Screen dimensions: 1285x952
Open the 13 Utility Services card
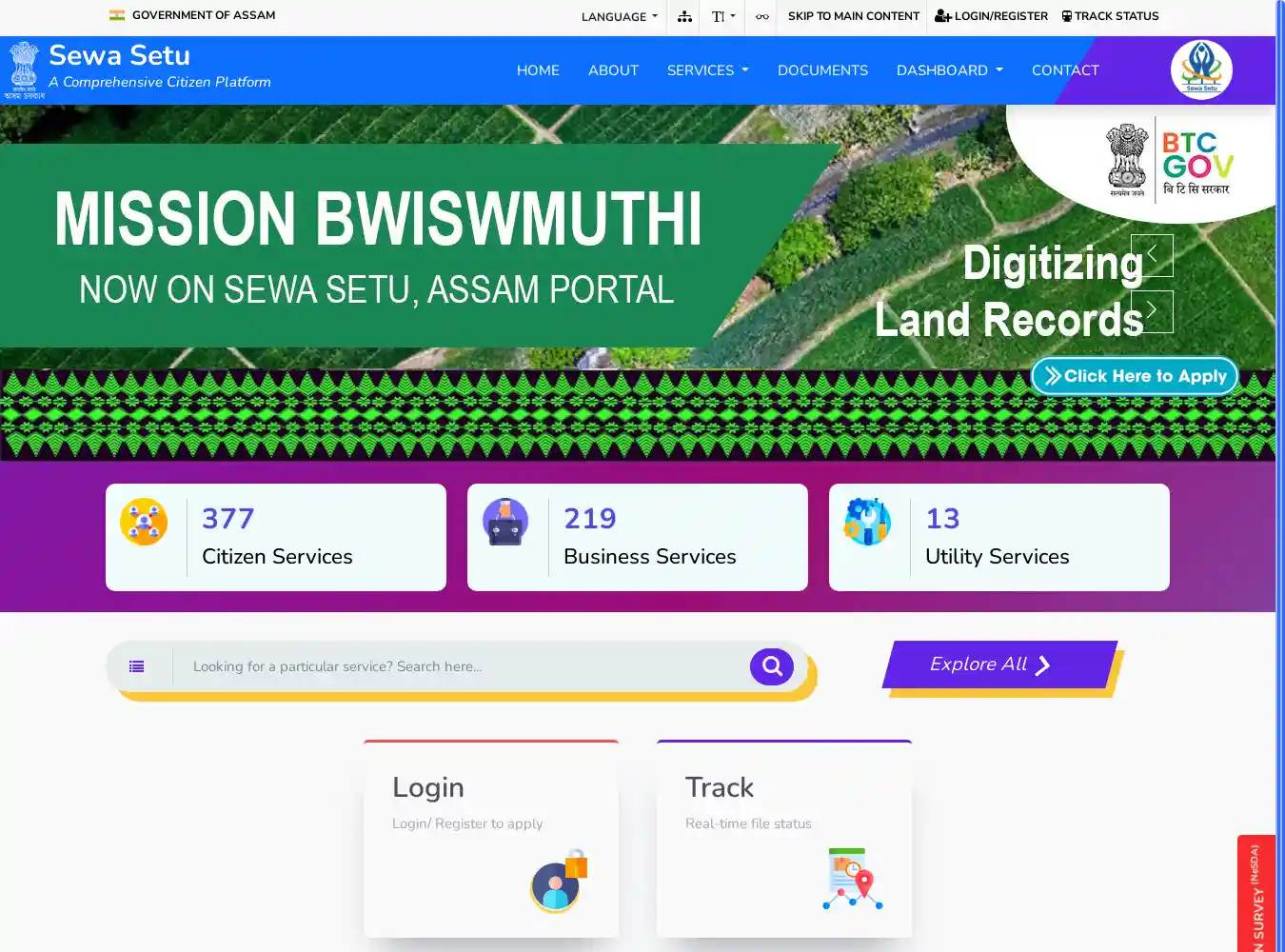pyautogui.click(x=999, y=537)
